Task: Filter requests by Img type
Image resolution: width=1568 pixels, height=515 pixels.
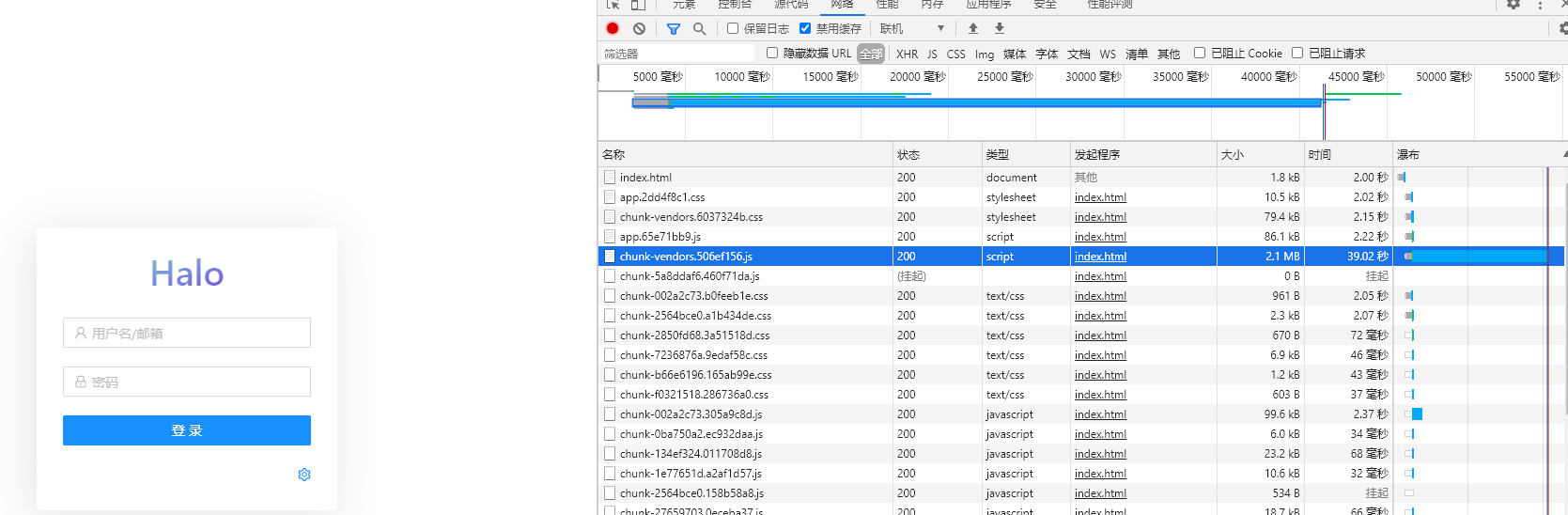Action: 984,54
